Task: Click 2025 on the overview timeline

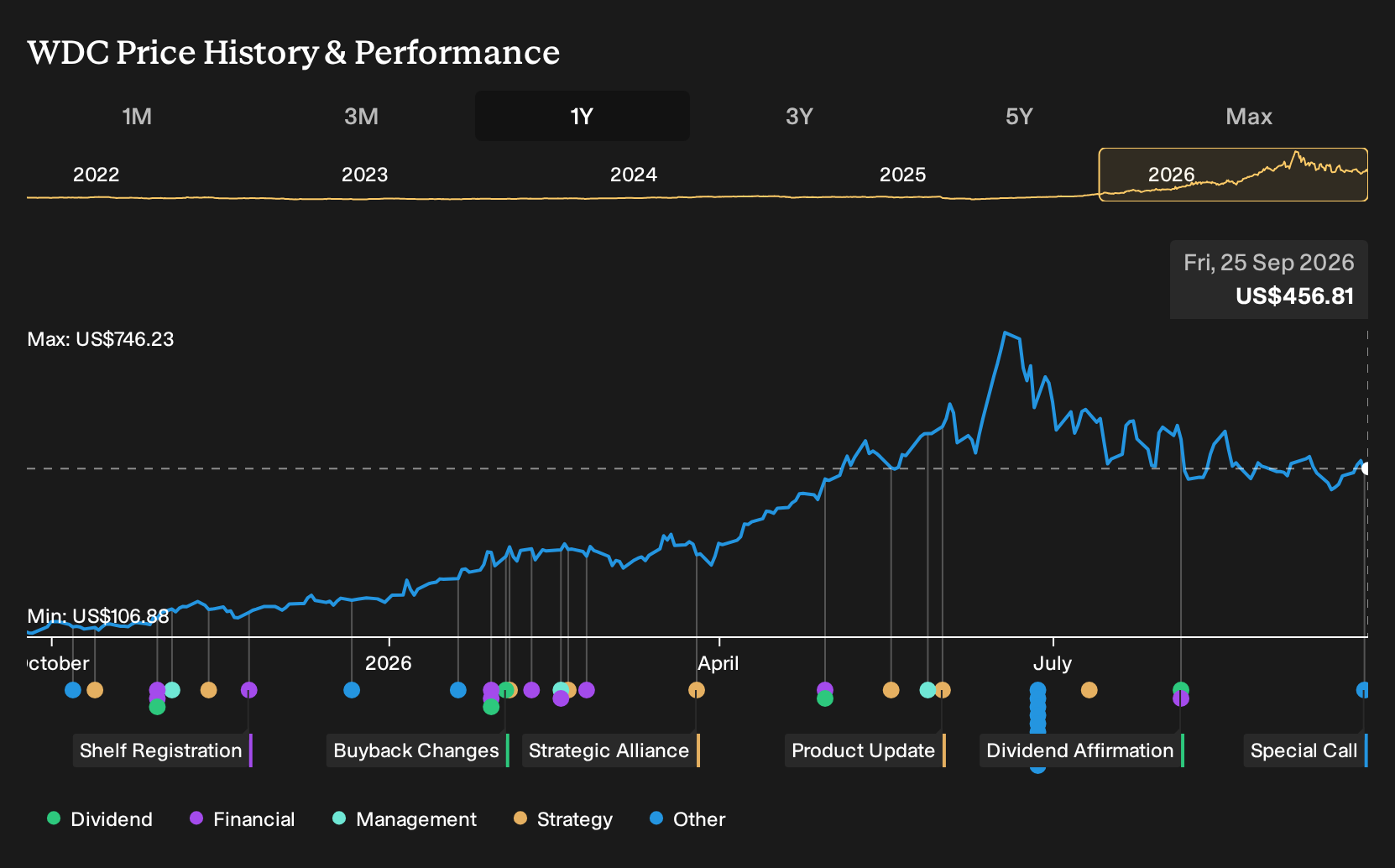Action: point(902,175)
